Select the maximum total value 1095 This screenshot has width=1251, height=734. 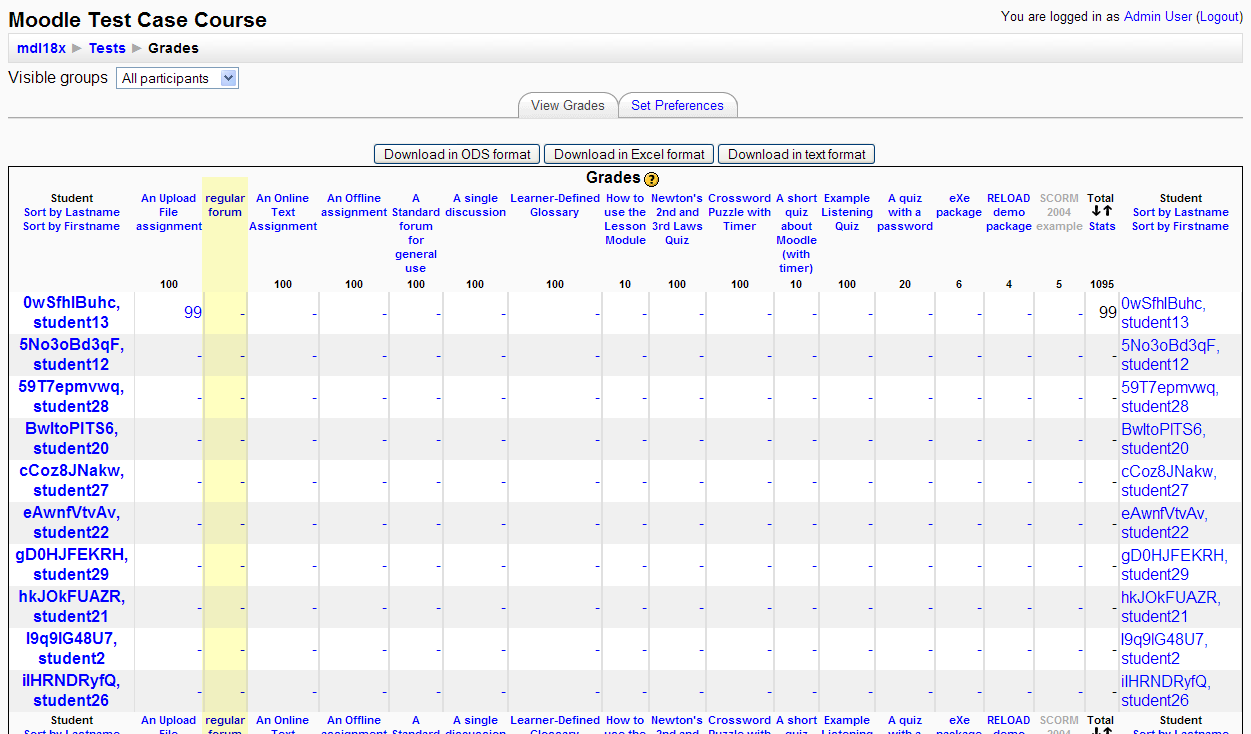coord(1102,284)
